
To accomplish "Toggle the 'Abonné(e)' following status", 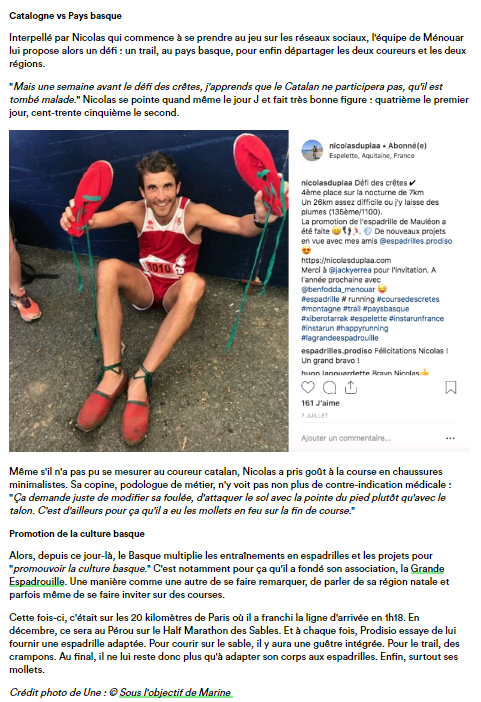I will click(x=407, y=146).
